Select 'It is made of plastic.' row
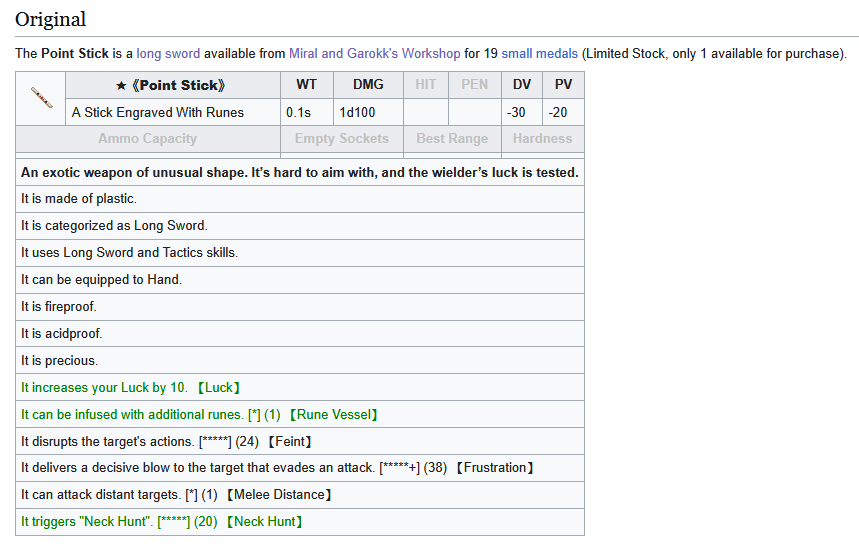The image size is (859, 550). pyautogui.click(x=300, y=199)
